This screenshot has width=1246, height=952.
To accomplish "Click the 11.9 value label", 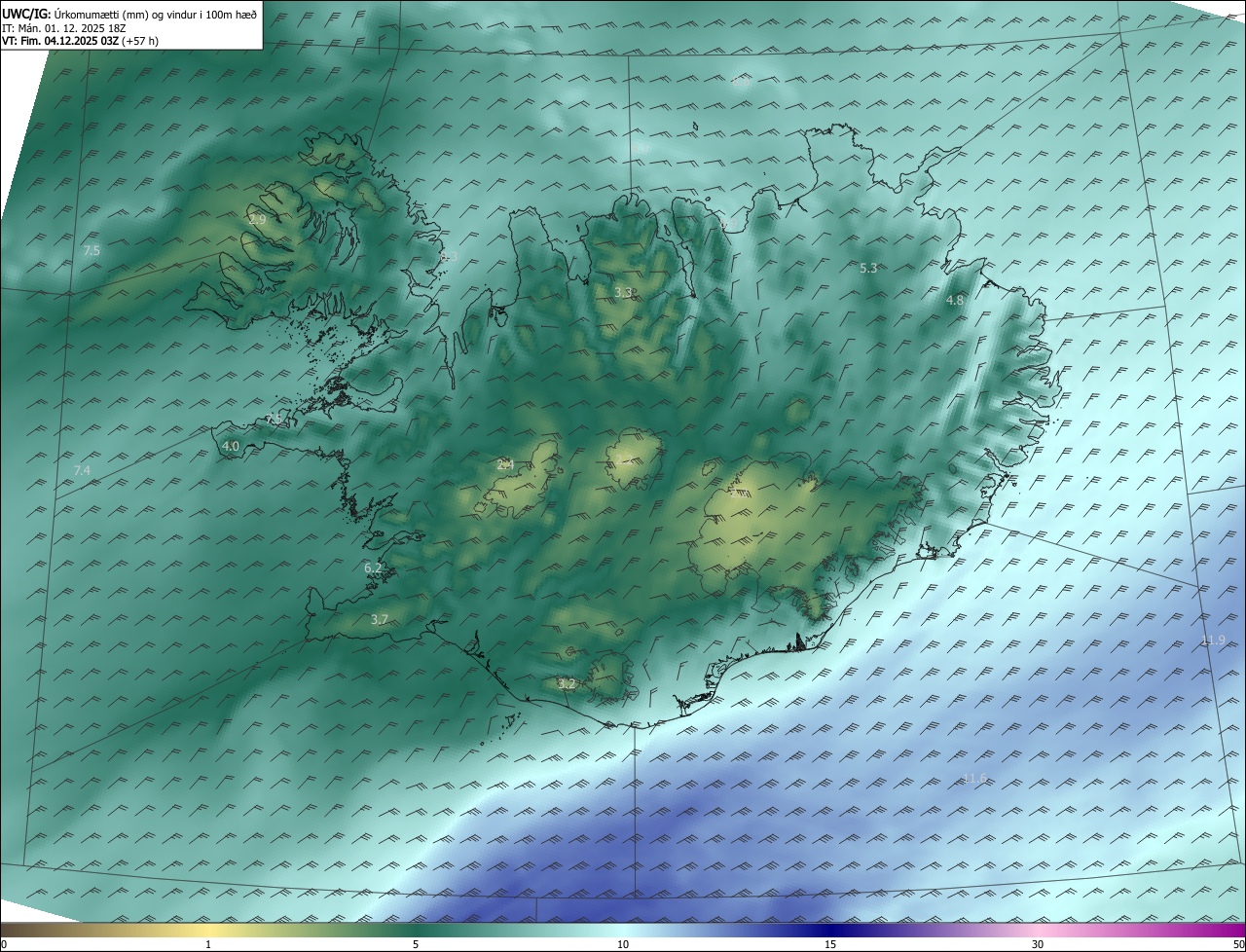I will pos(1213,641).
